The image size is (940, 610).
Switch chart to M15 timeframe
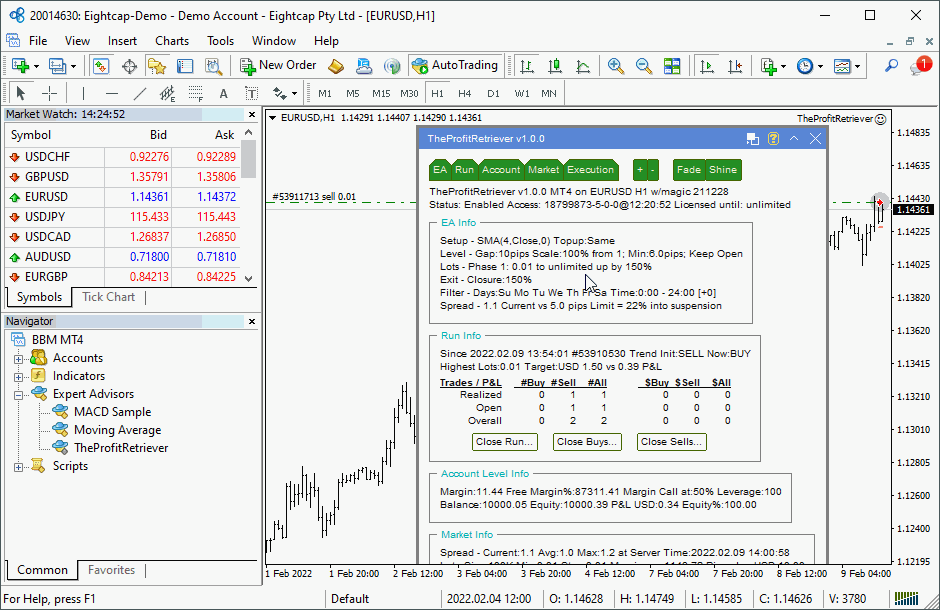click(x=381, y=93)
